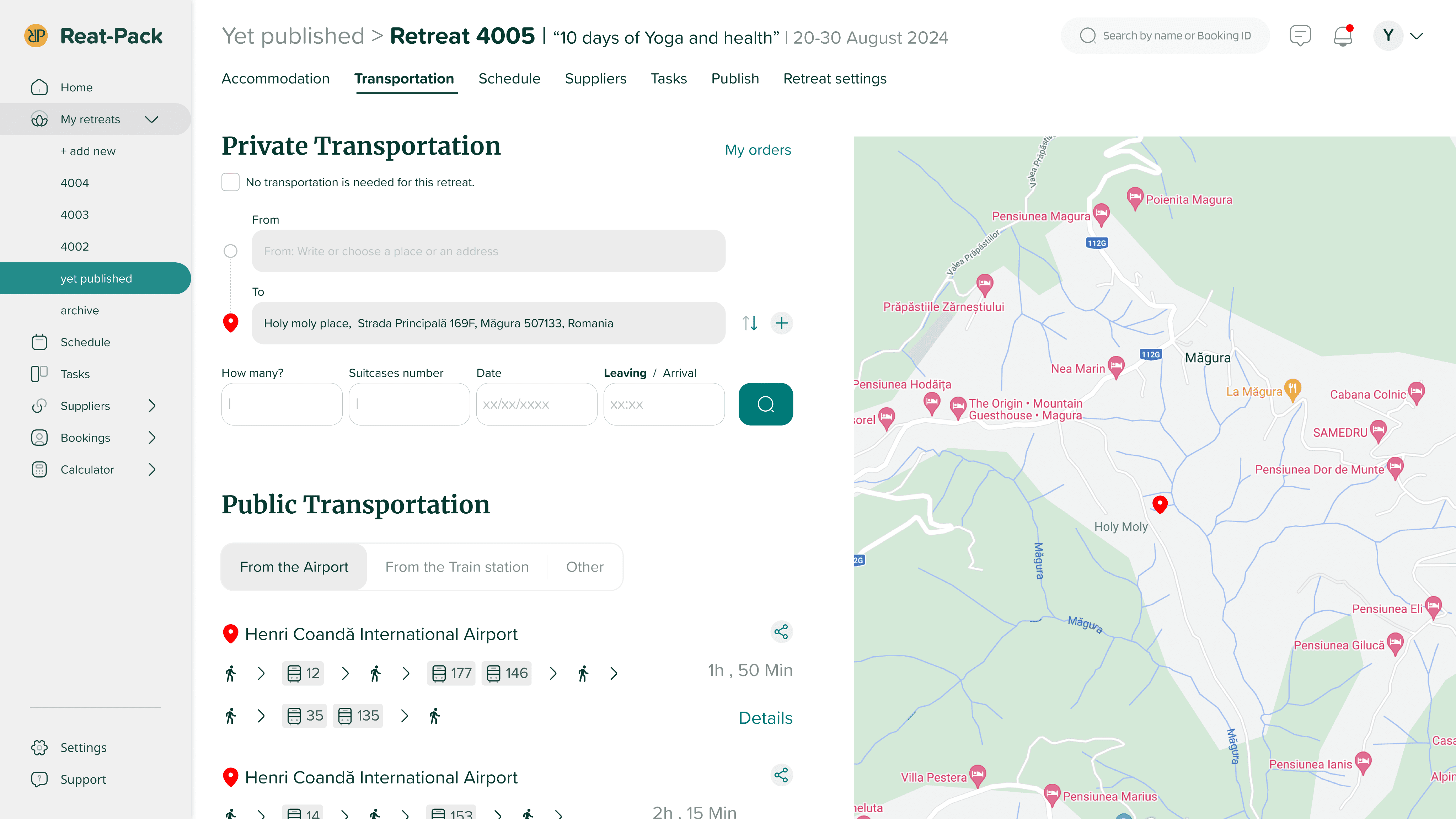Click the swap From/To arrows icon
Viewport: 1456px width, 819px height.
750,323
